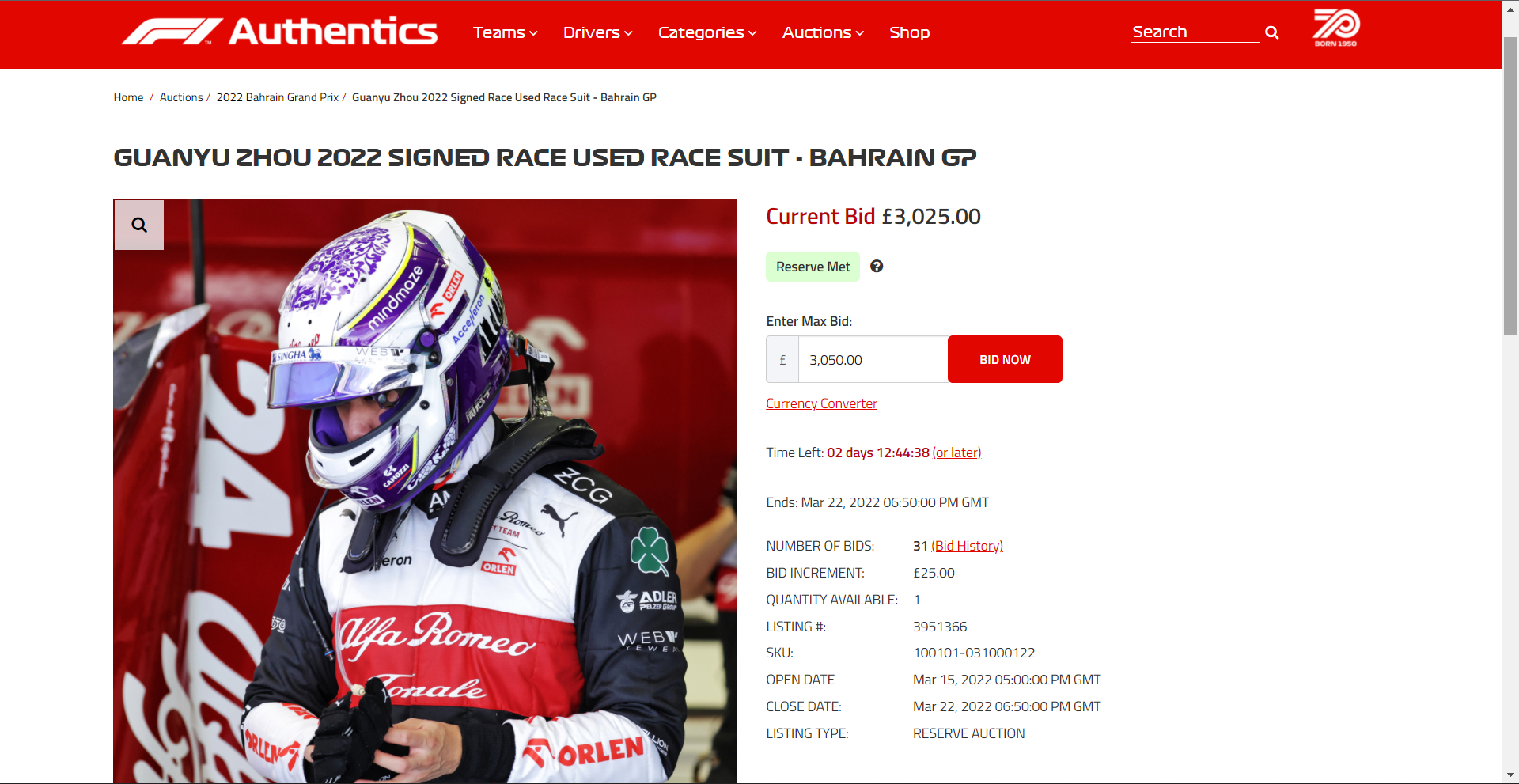Go to Home breadcrumb link

coord(128,97)
